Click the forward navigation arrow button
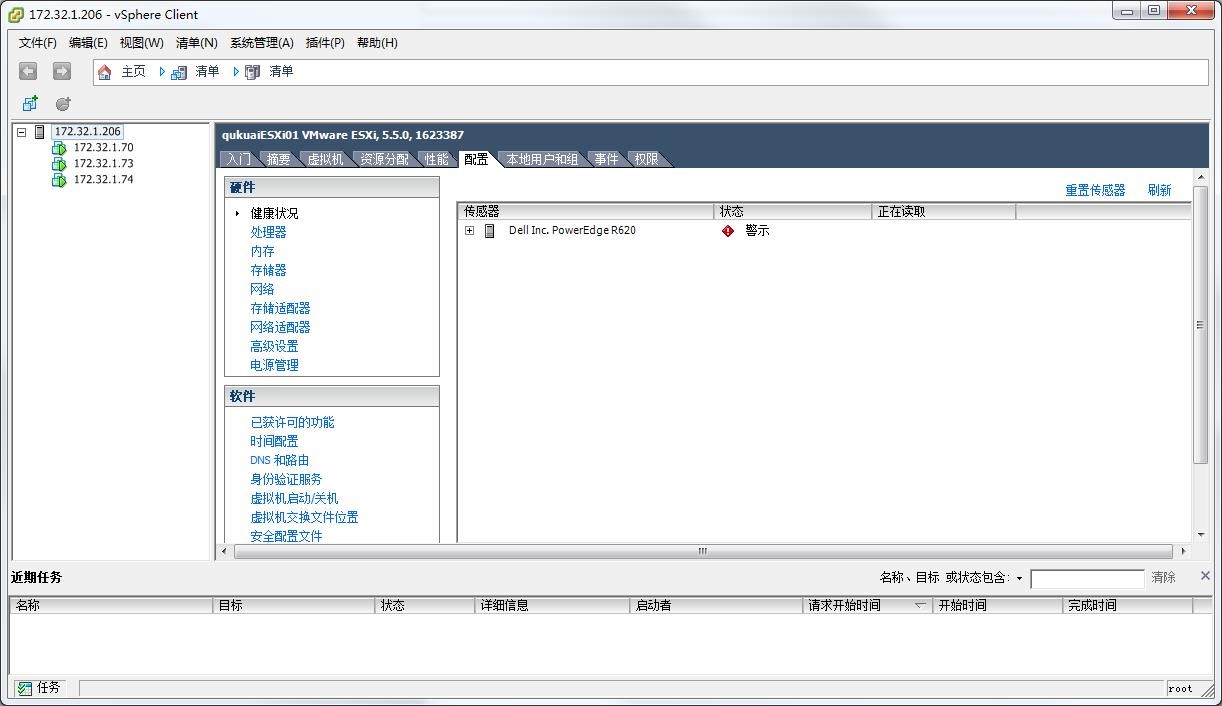This screenshot has height=706, width=1222. [x=62, y=71]
